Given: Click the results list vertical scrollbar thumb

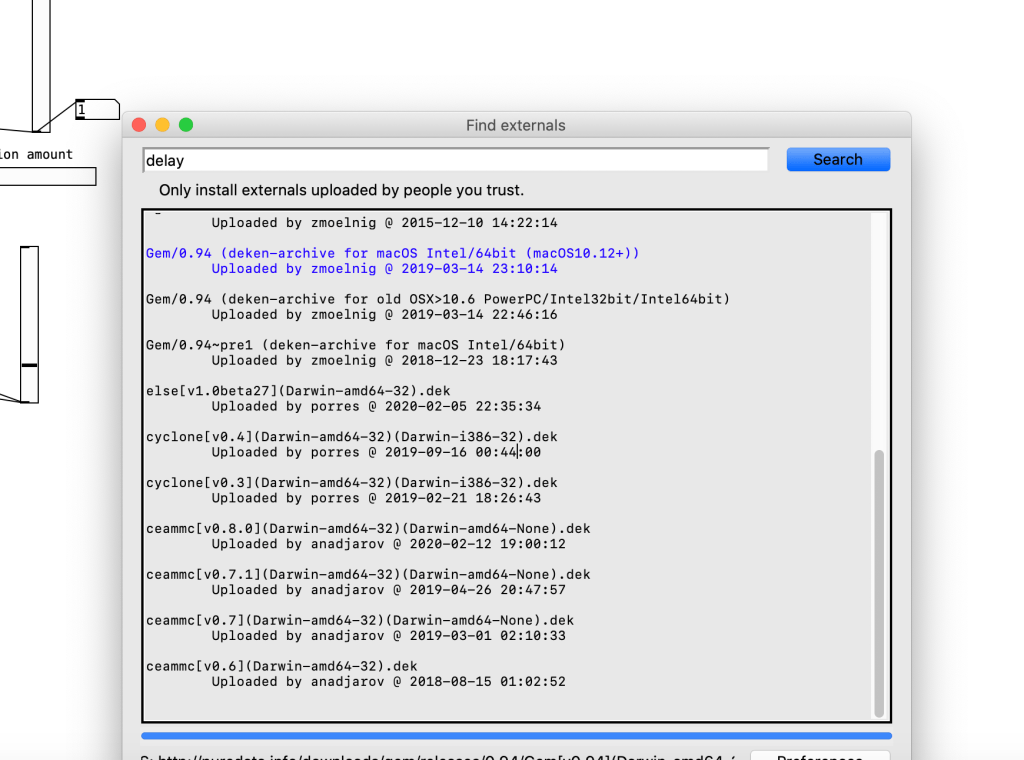Looking at the screenshot, I should [x=879, y=582].
